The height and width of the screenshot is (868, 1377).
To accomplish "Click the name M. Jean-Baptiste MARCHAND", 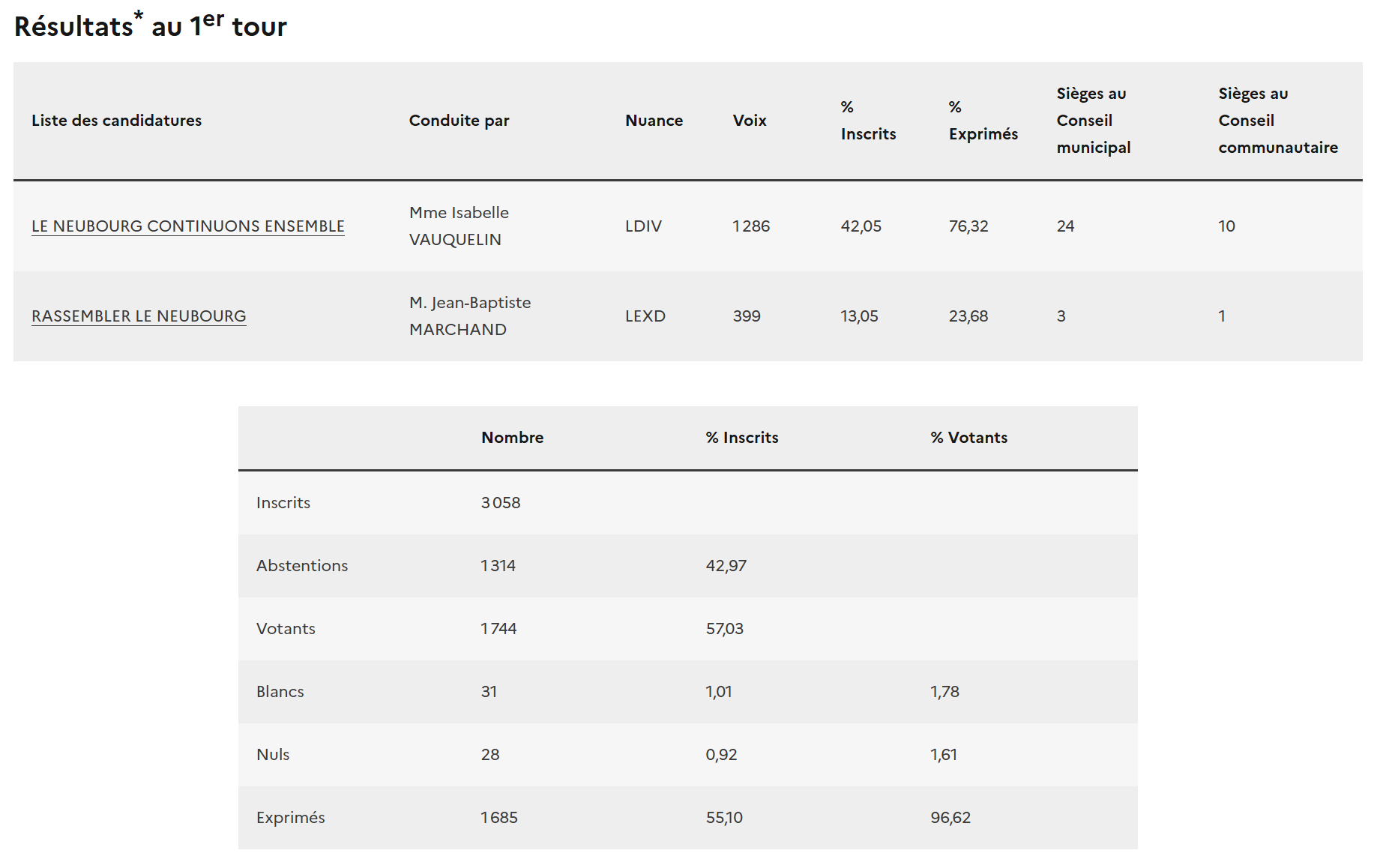I will point(469,316).
